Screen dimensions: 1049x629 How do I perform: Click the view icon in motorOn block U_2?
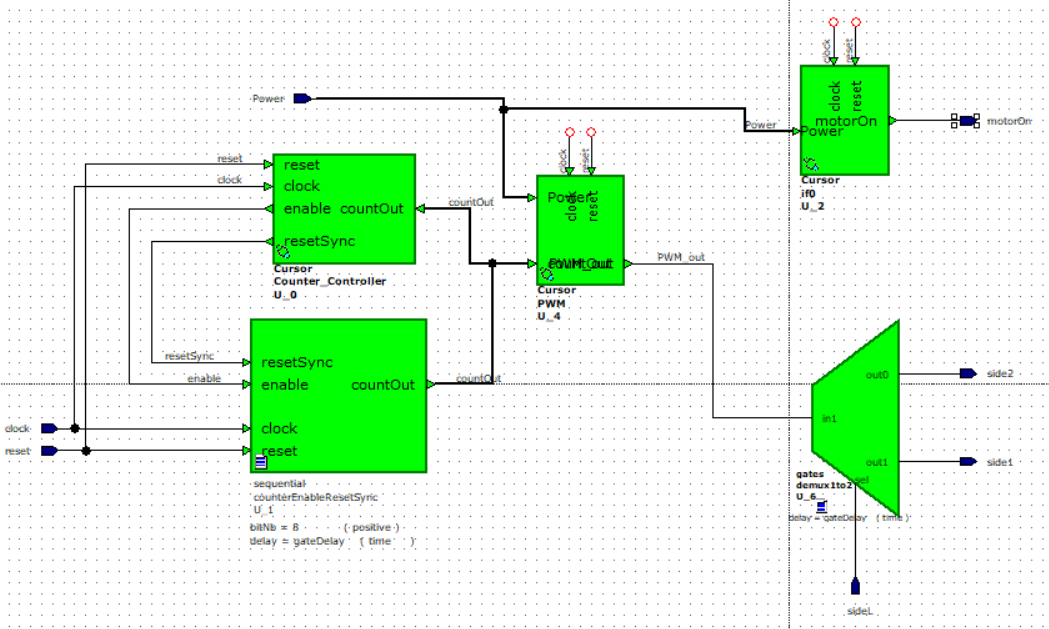point(811,164)
